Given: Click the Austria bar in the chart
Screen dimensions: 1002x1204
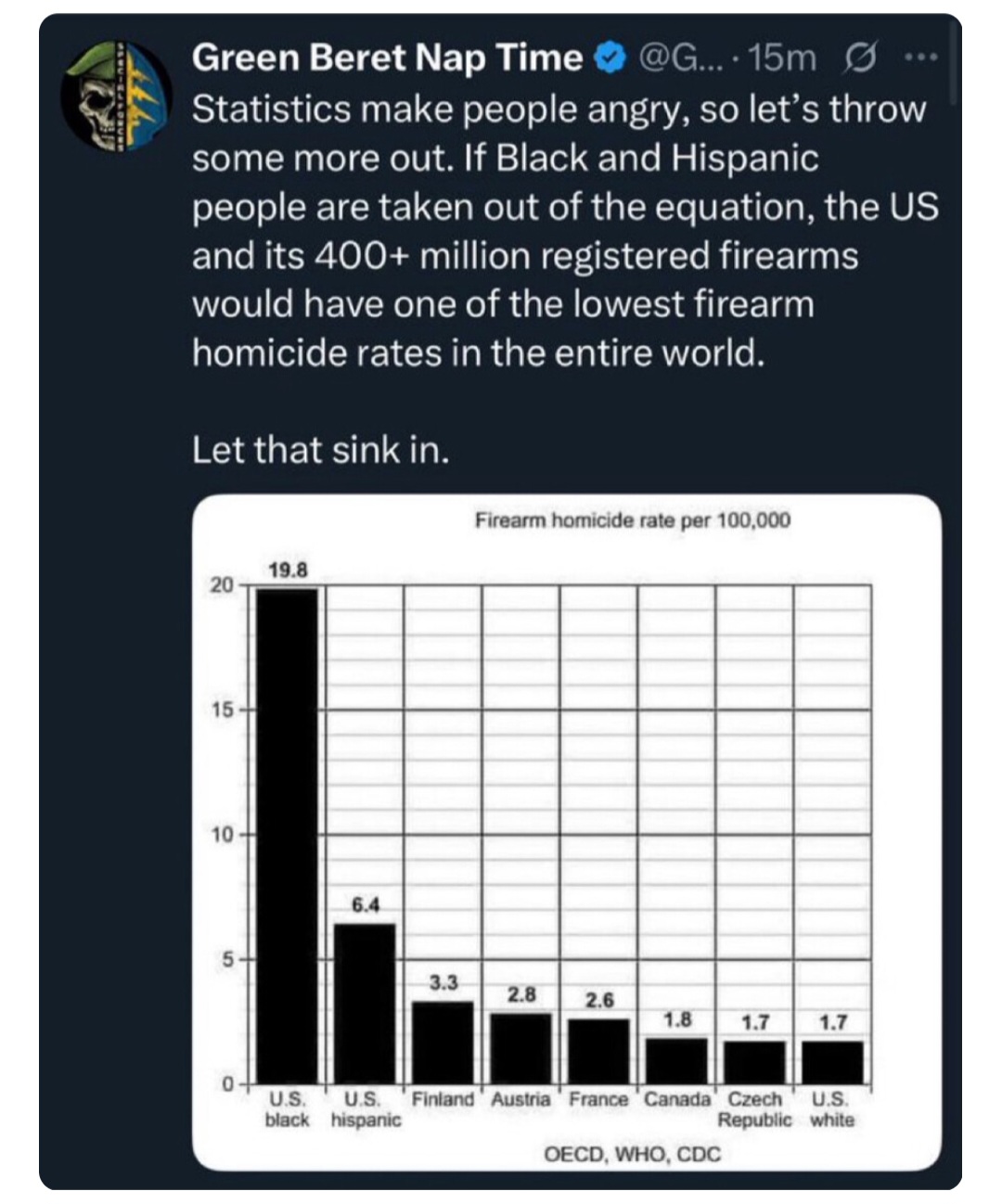Looking at the screenshot, I should coord(520,1048).
